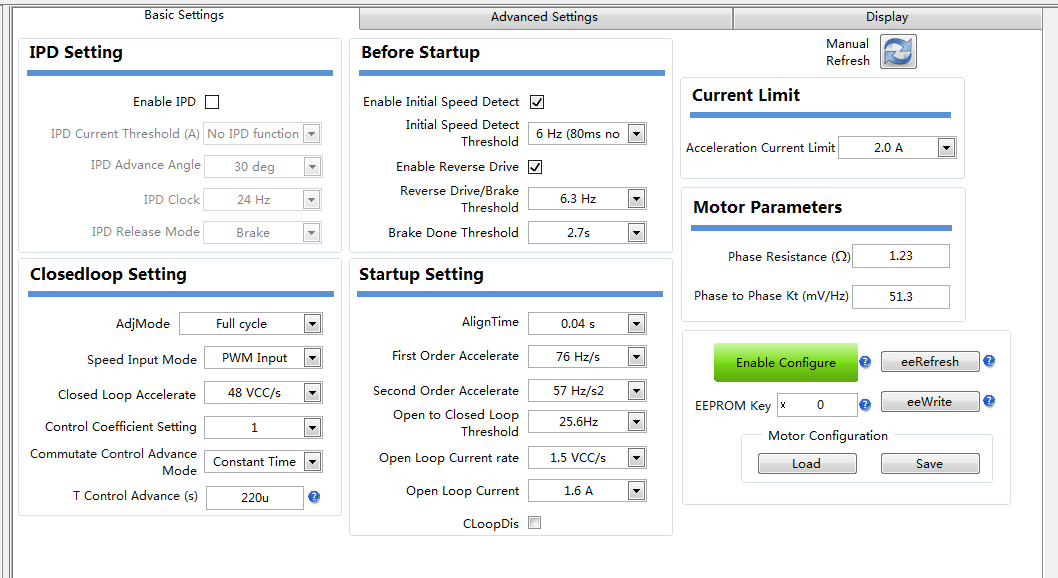Screen dimensions: 1058x578
Task: Enable the CLoopDis checkbox
Action: click(x=535, y=523)
